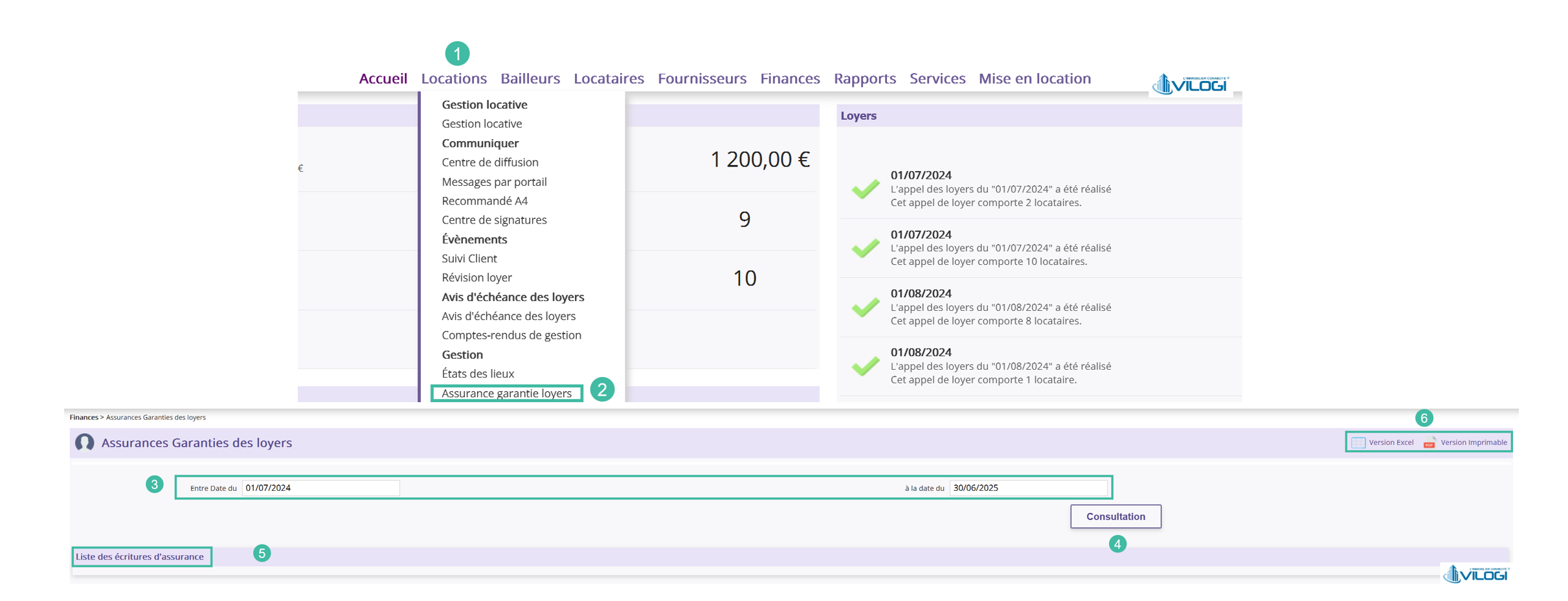1568x601 pixels.
Task: Click green checkmark for 10 locataires call
Action: (x=865, y=248)
